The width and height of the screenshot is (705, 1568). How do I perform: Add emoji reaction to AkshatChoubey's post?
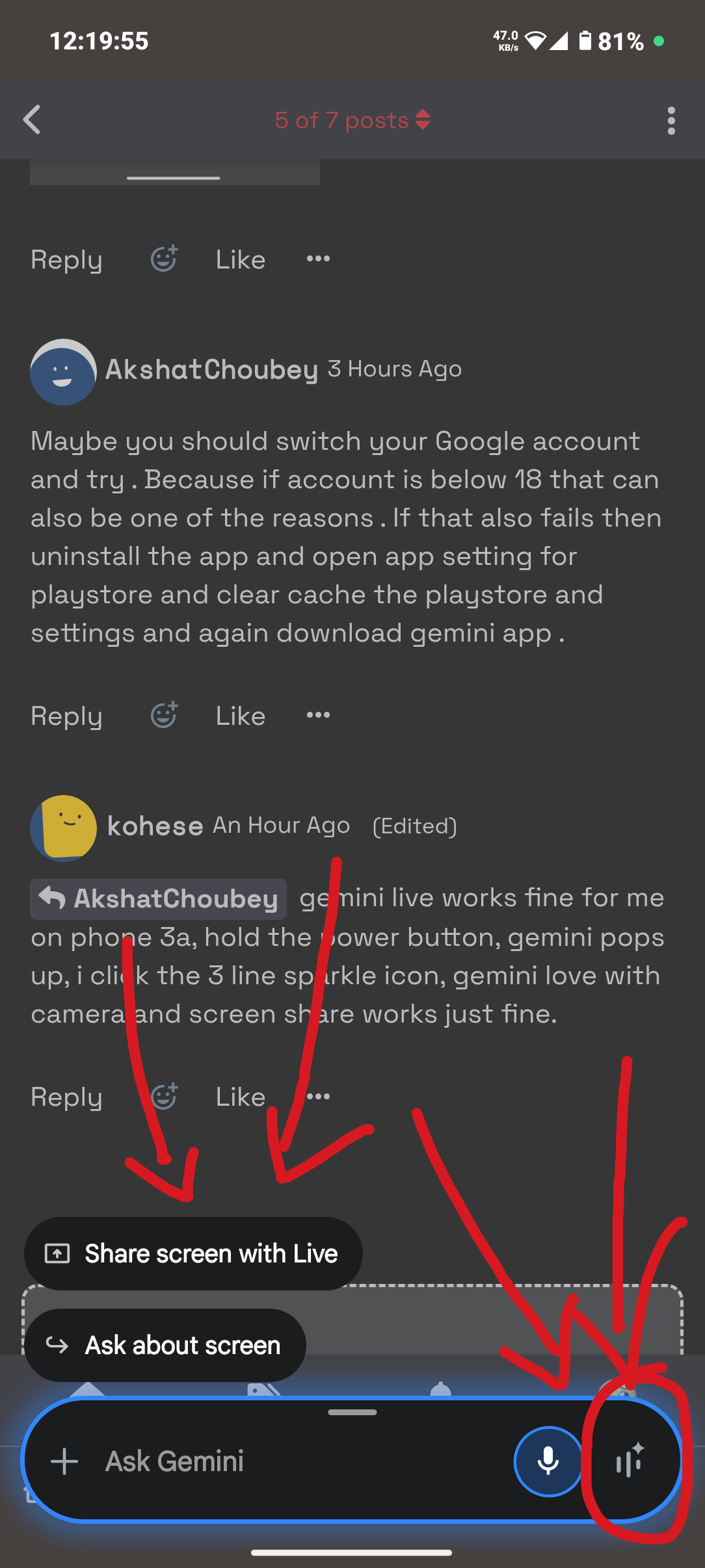[164, 715]
